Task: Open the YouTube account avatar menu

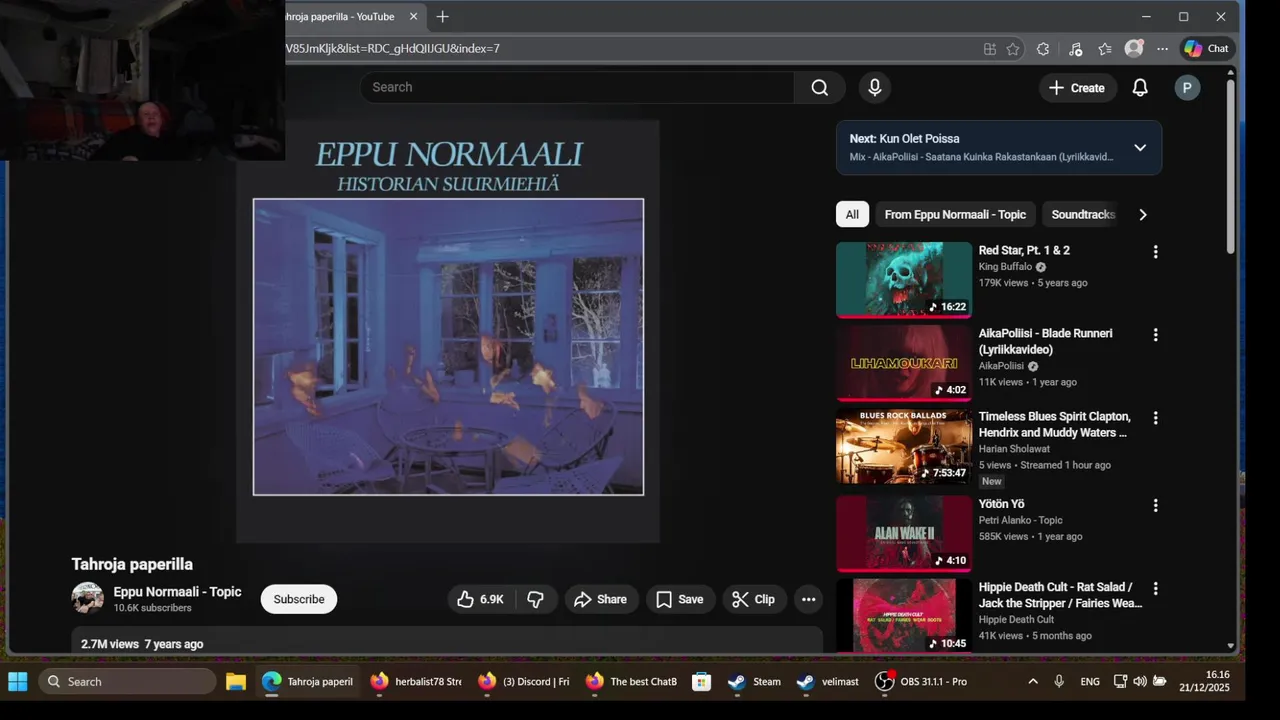Action: (1187, 88)
